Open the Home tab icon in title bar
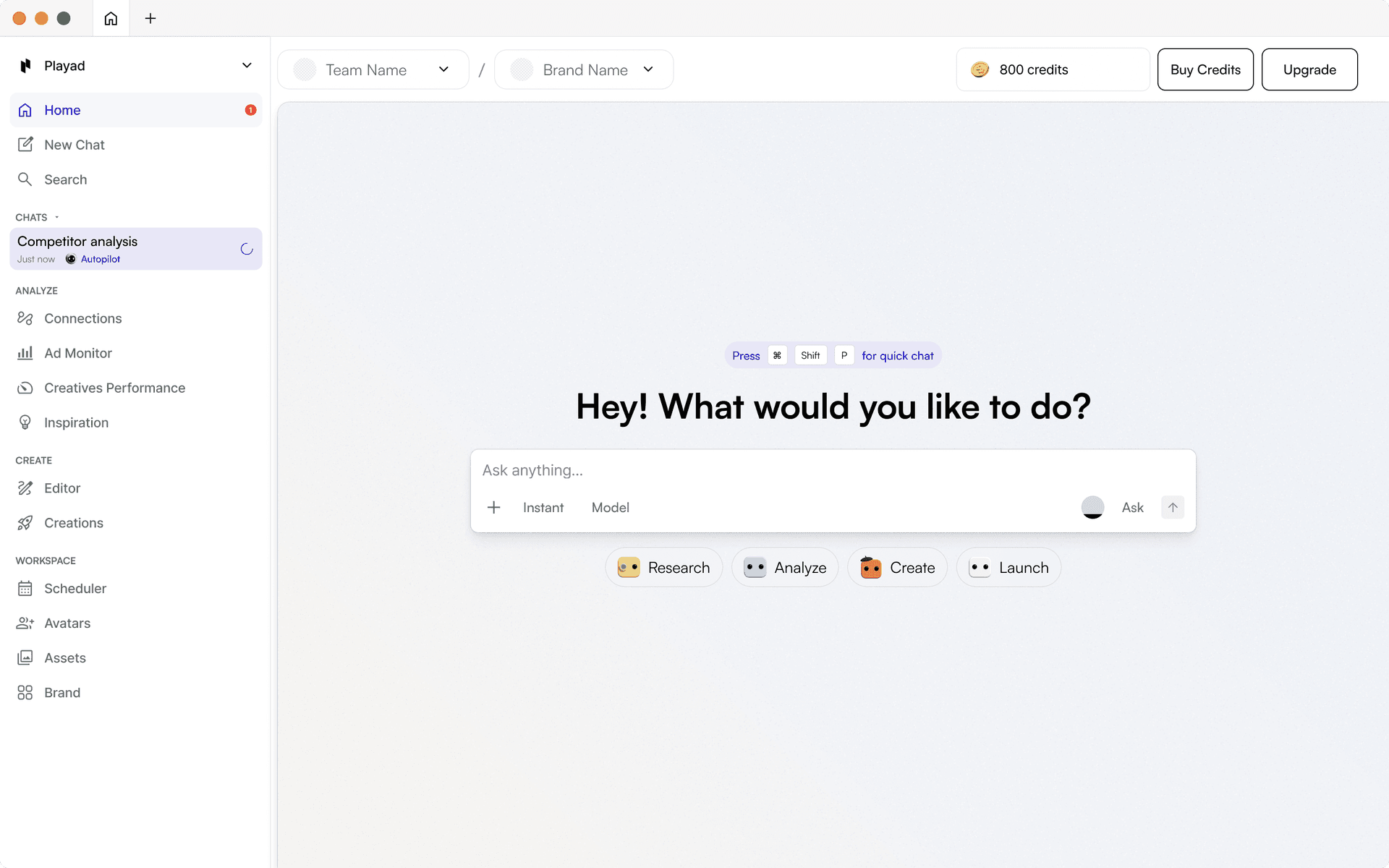 [x=111, y=18]
